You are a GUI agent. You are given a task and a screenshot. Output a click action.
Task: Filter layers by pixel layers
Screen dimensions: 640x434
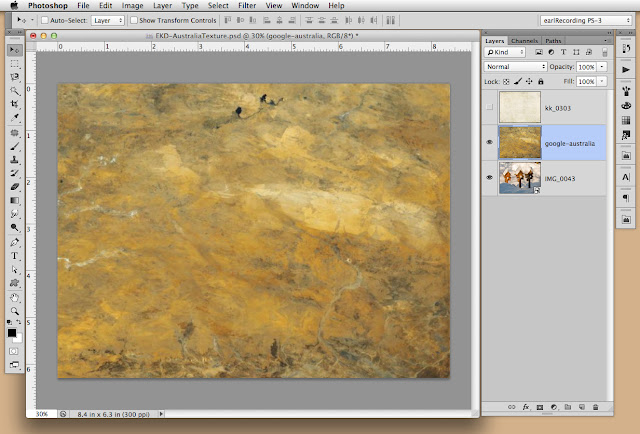[x=539, y=52]
